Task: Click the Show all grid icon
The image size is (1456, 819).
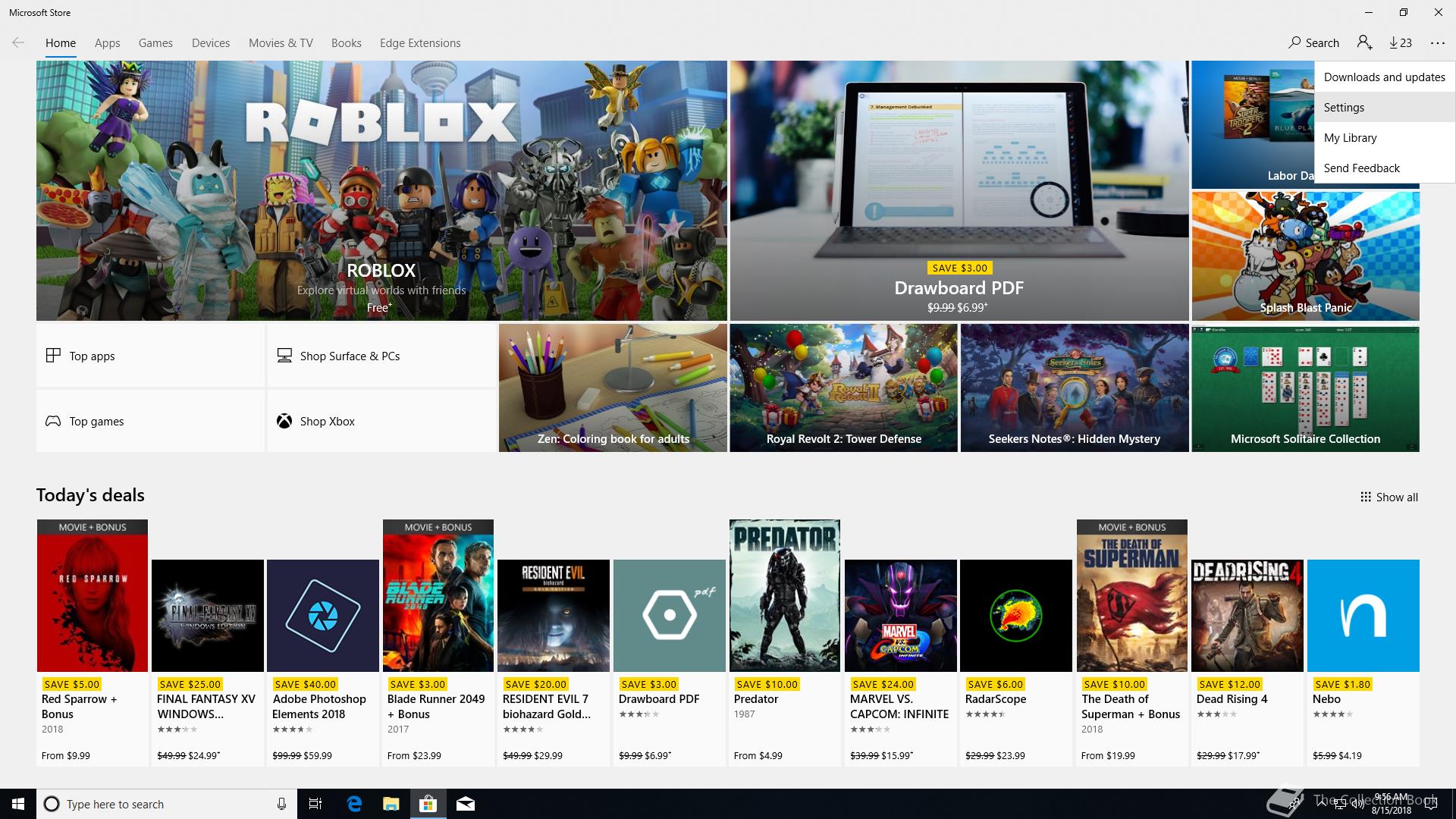Action: click(x=1366, y=497)
